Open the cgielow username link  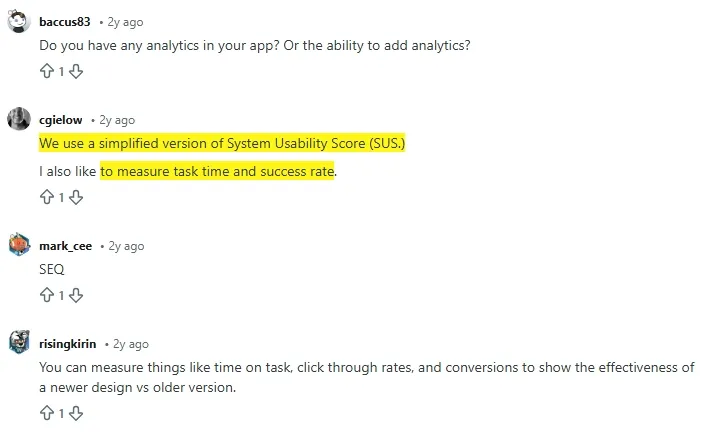[61, 119]
